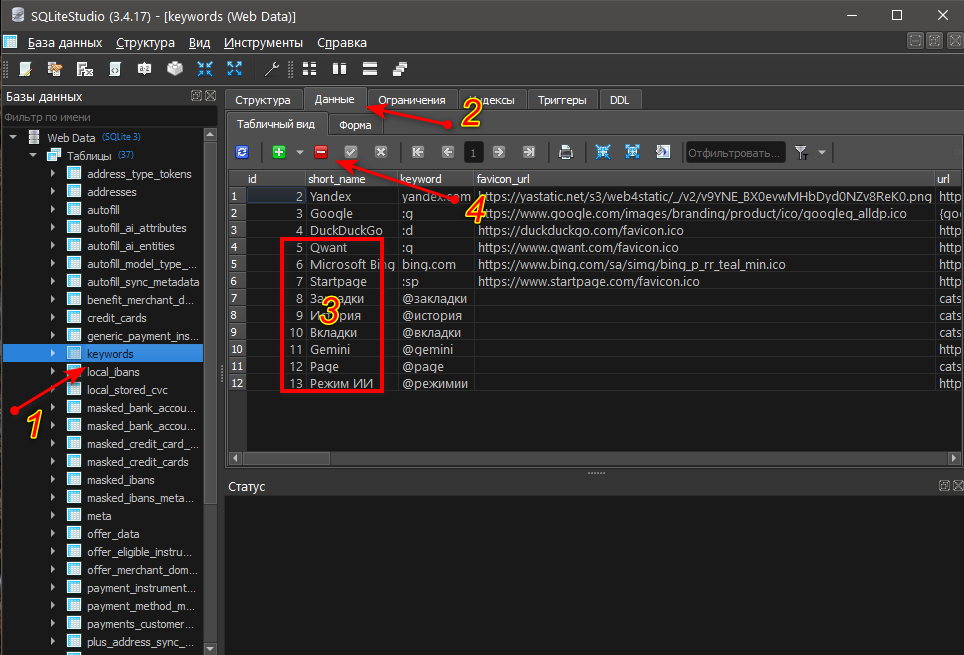This screenshot has height=655, width=964.
Task: Click the collapse-arrows icon in the main toolbar
Action: 205,69
